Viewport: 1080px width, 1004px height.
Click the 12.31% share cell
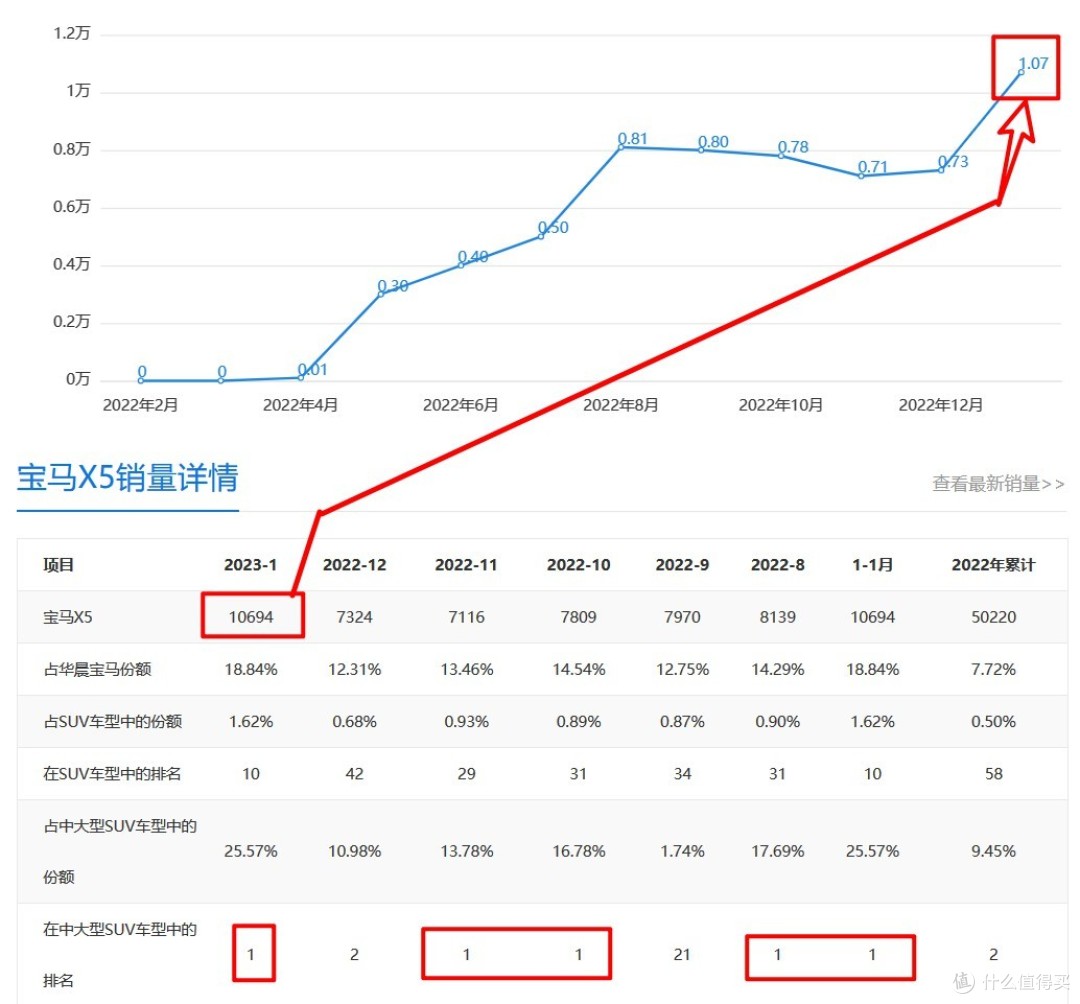(x=355, y=669)
